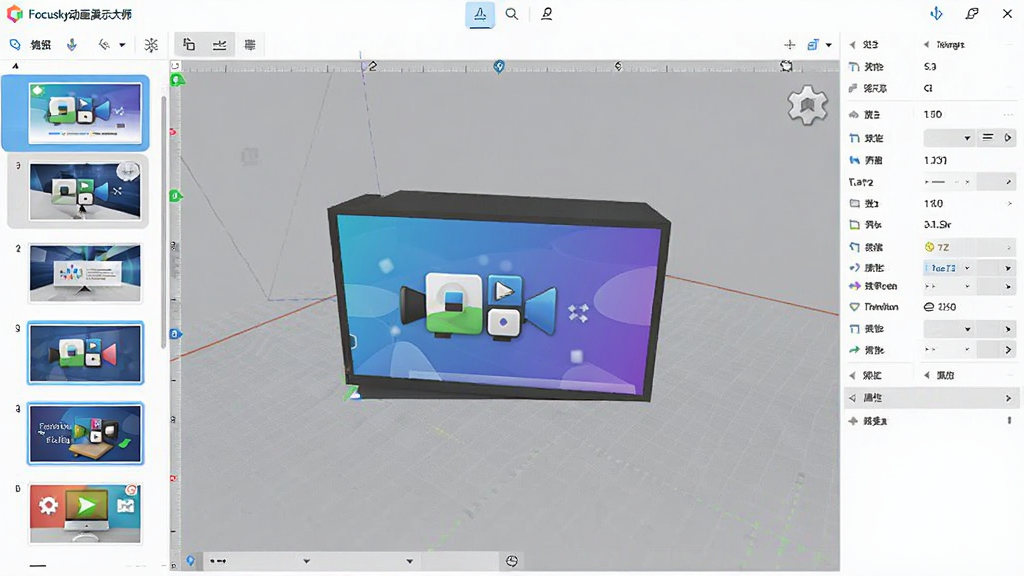Open the dropdown arrow after the eye-like toolbar icon
Image resolution: width=1024 pixels, height=576 pixels.
122,45
